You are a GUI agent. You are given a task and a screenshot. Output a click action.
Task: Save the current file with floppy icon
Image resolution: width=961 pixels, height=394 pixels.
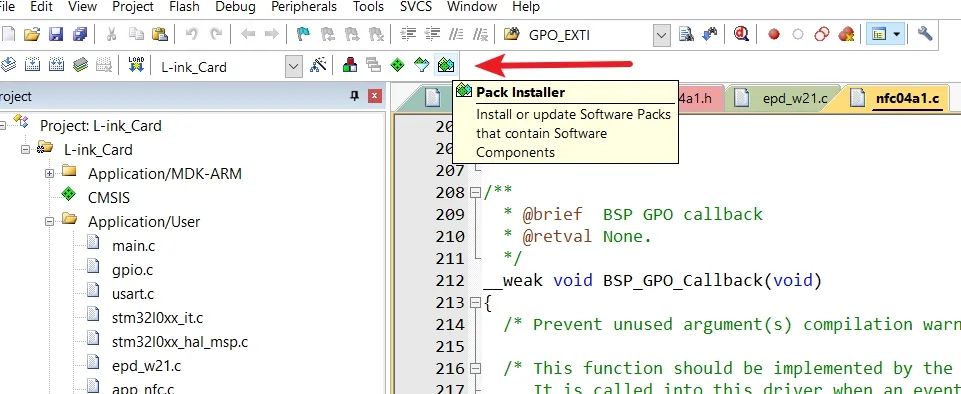click(56, 34)
